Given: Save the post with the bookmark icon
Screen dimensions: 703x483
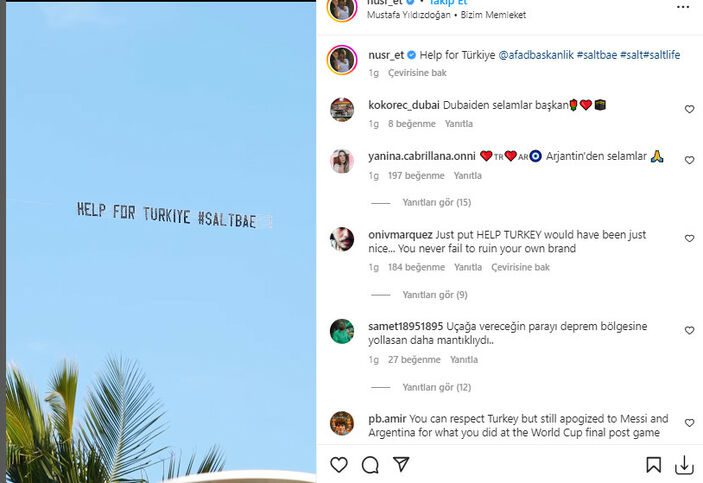Looking at the screenshot, I should (x=653, y=465).
